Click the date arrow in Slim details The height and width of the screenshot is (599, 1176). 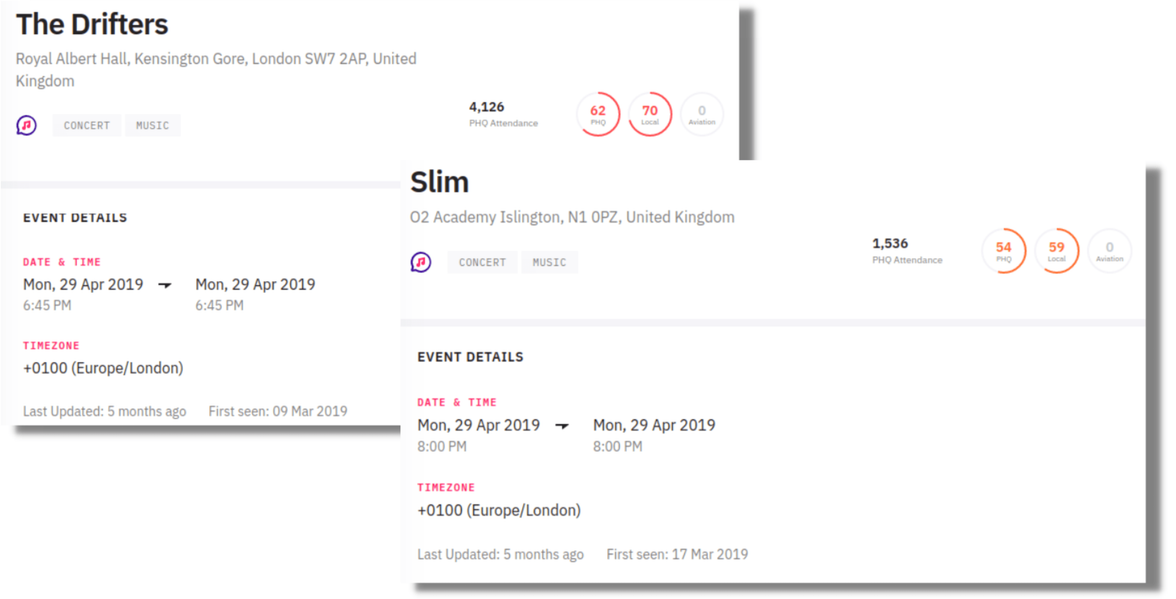pyautogui.click(x=563, y=426)
